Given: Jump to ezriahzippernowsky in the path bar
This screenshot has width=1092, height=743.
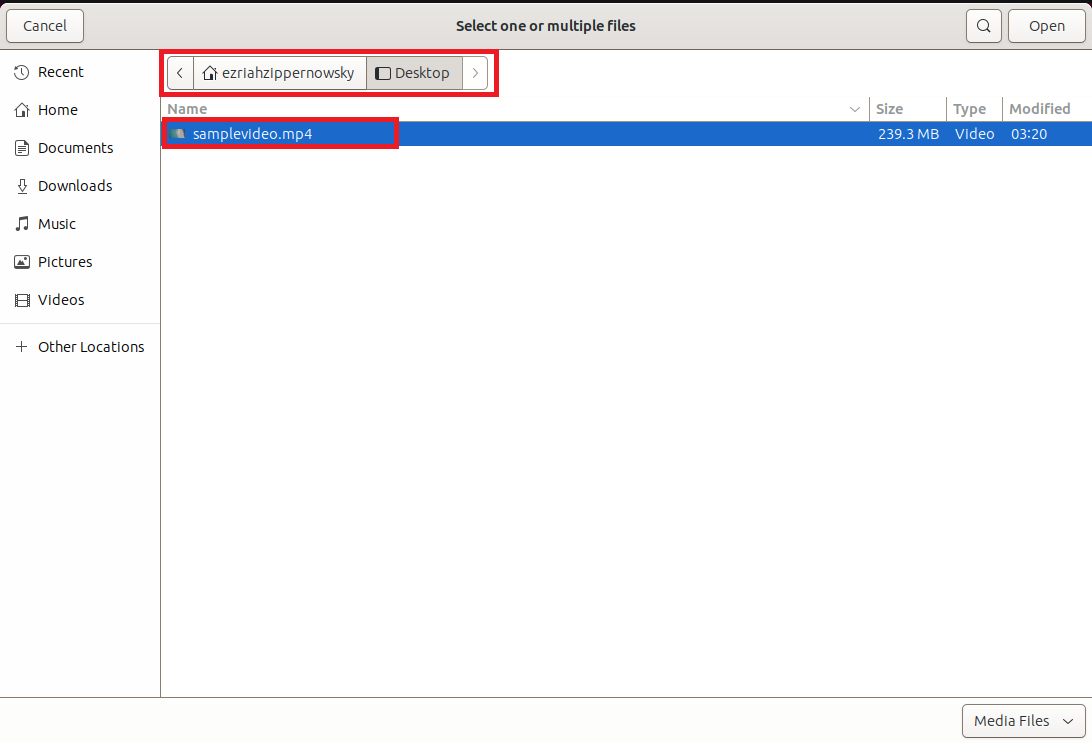Looking at the screenshot, I should 280,72.
